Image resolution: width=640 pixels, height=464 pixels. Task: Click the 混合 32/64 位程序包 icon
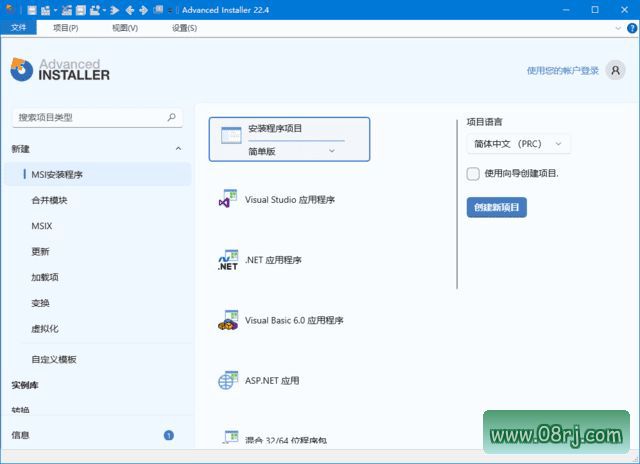coord(231,437)
